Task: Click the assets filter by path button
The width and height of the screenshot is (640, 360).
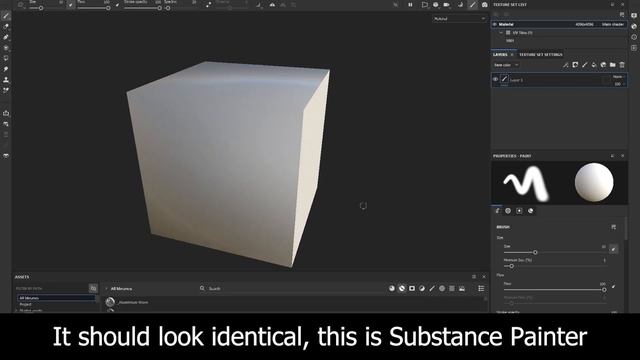Action: click(x=93, y=289)
